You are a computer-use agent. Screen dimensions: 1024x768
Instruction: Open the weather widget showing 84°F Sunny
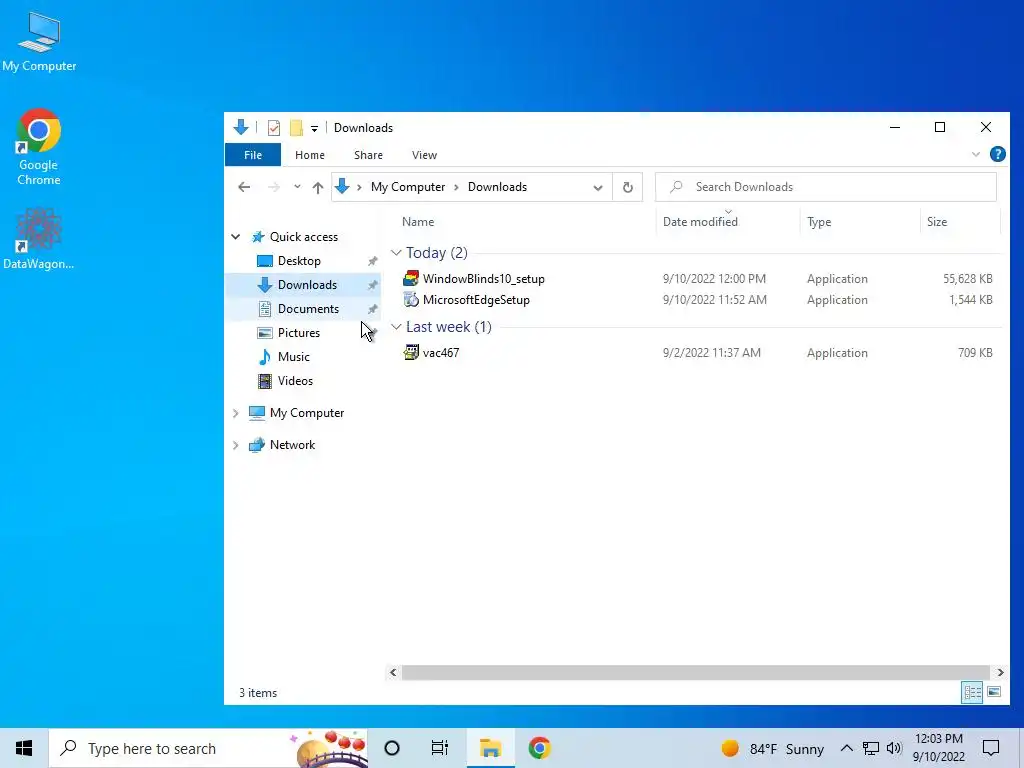pyautogui.click(x=773, y=748)
